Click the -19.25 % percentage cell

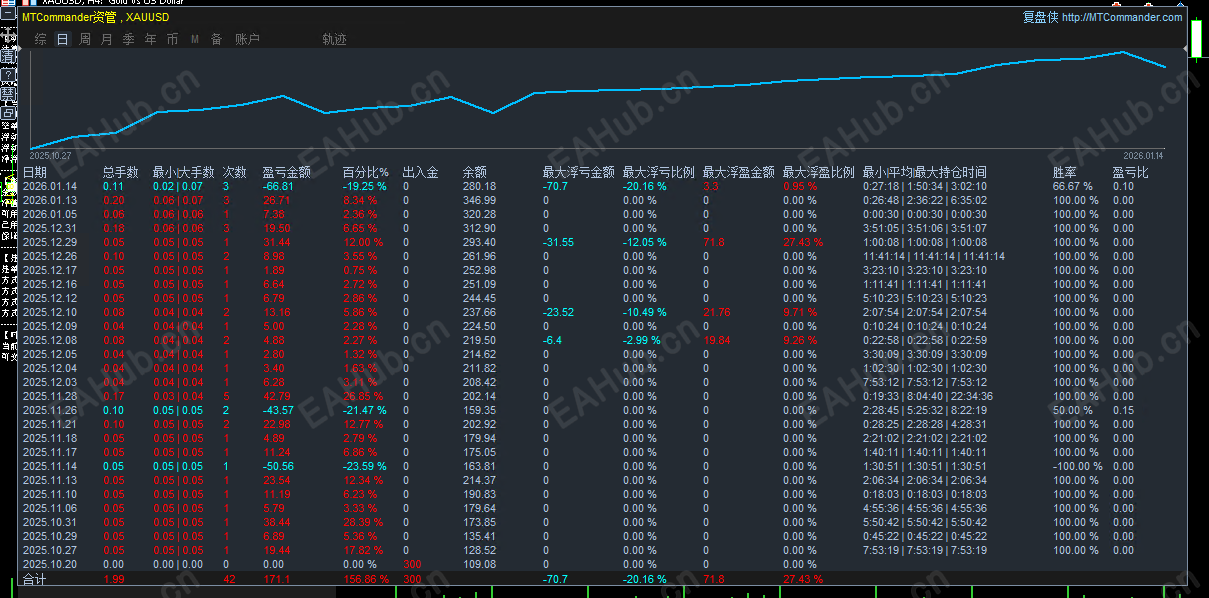(x=364, y=186)
